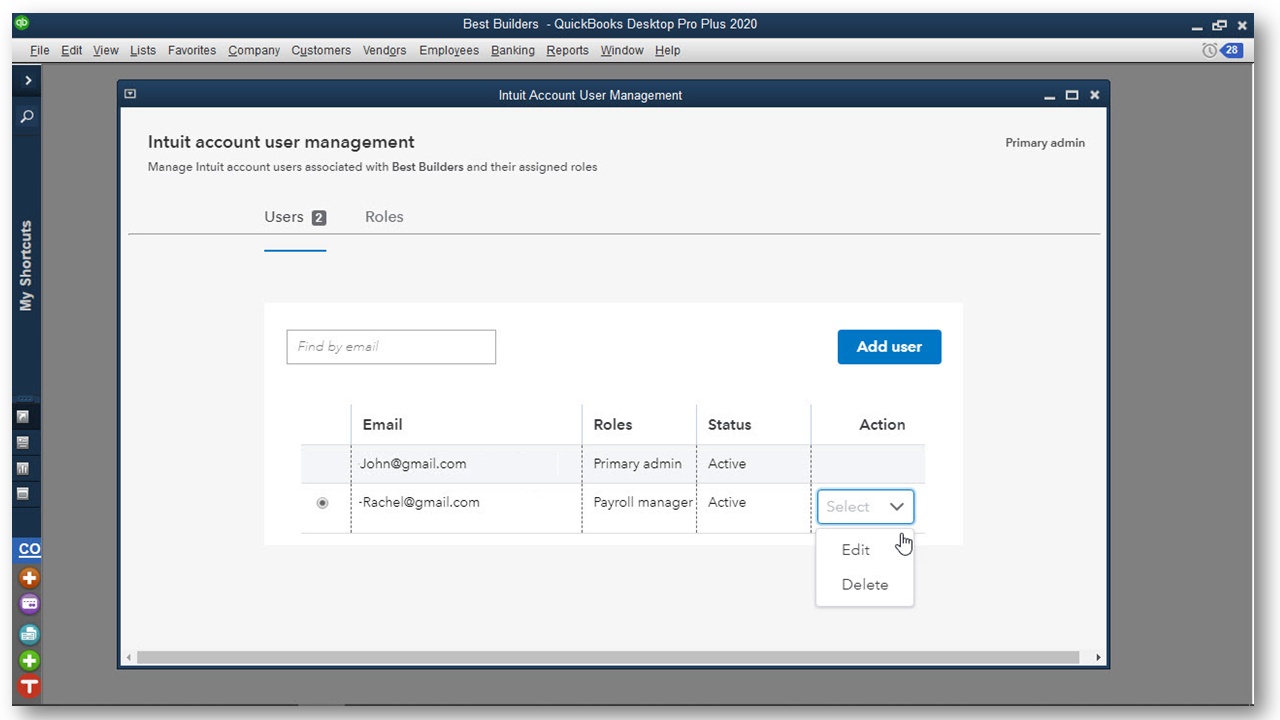Switch to the Roles tab
The height and width of the screenshot is (720, 1280).
coord(384,217)
